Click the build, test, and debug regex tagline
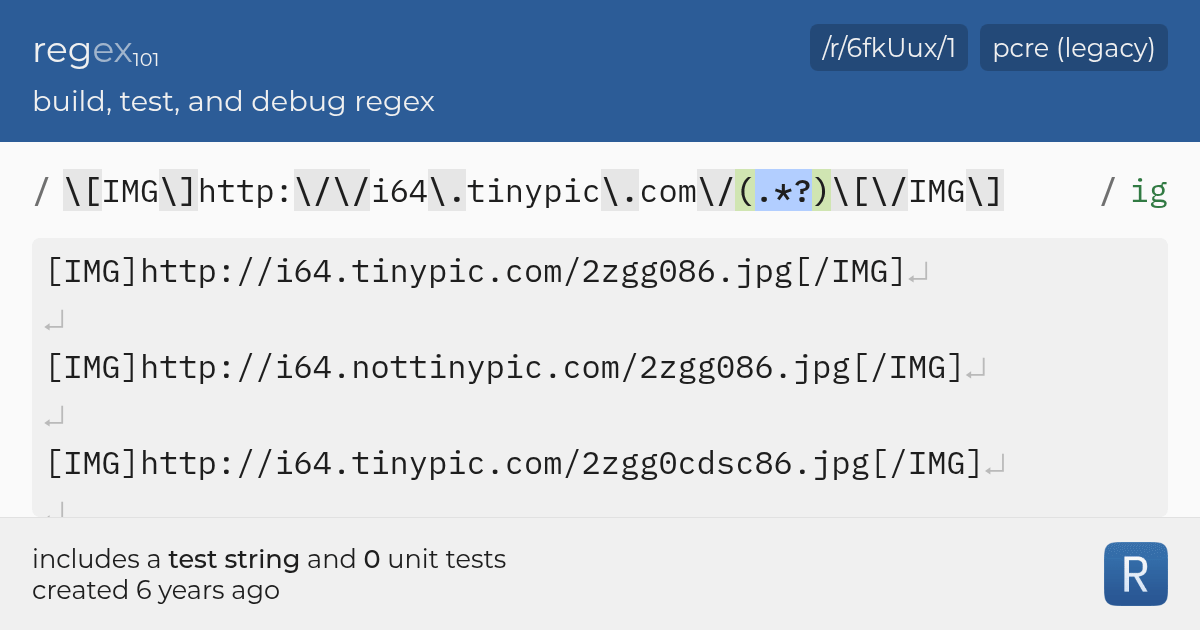Viewport: 1200px width, 630px height. (233, 101)
